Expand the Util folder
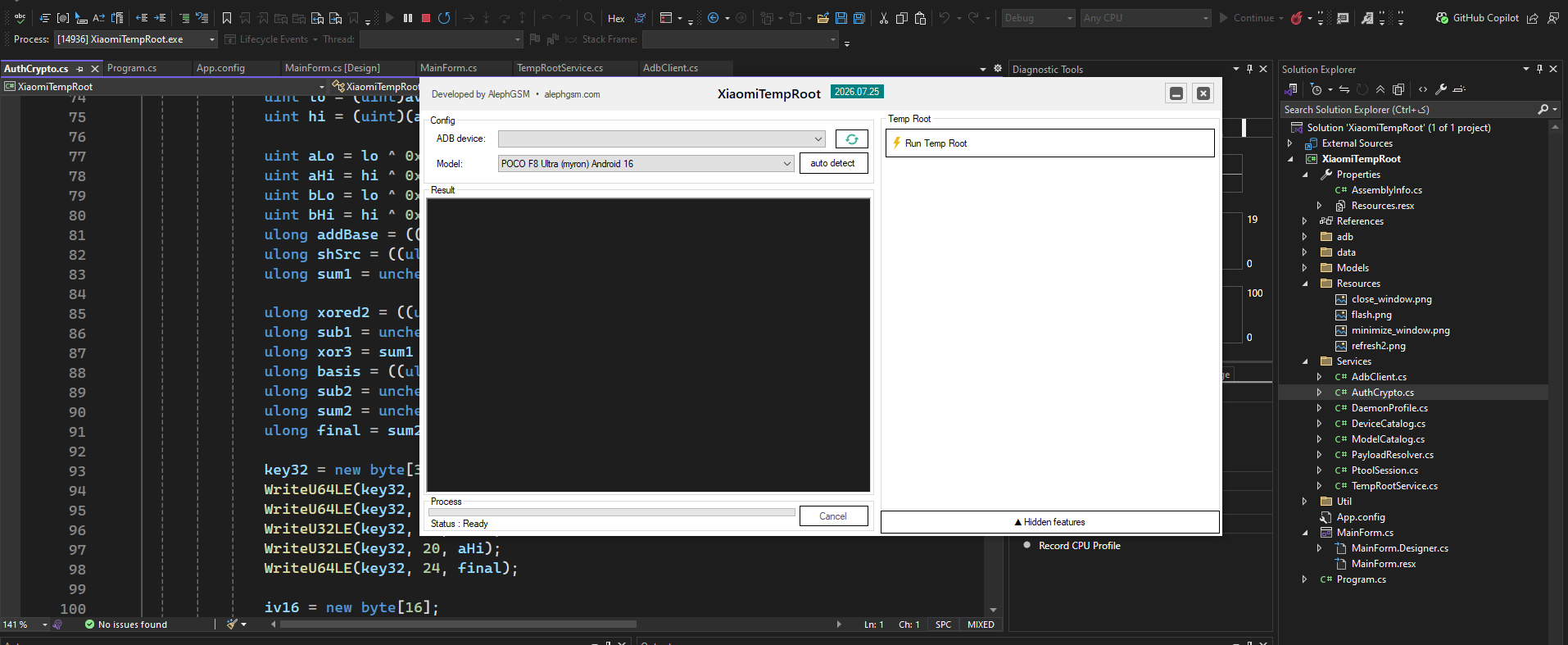 point(1305,502)
